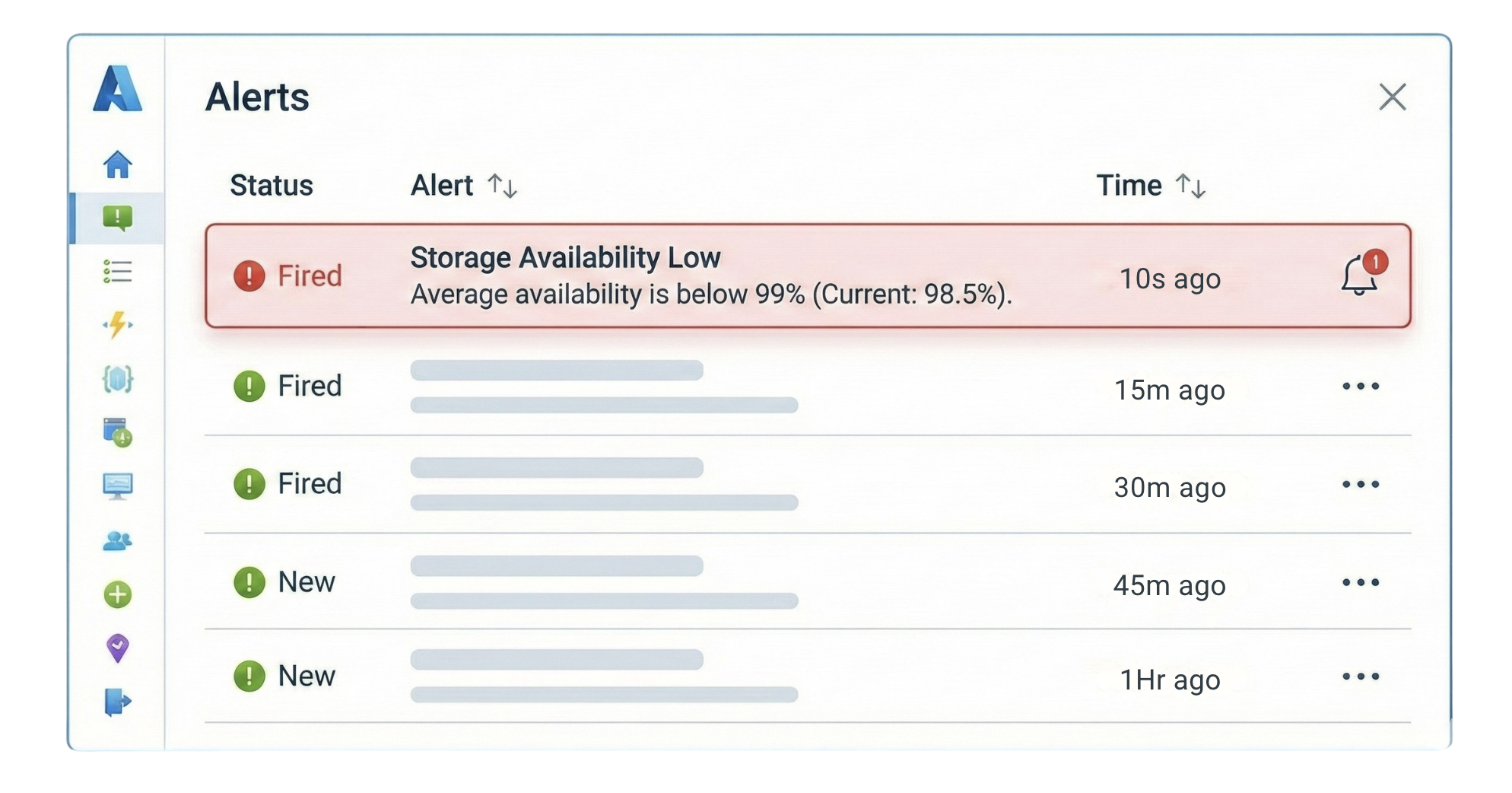Select the lightning bolt icon
The height and width of the screenshot is (793, 1512).
118,324
